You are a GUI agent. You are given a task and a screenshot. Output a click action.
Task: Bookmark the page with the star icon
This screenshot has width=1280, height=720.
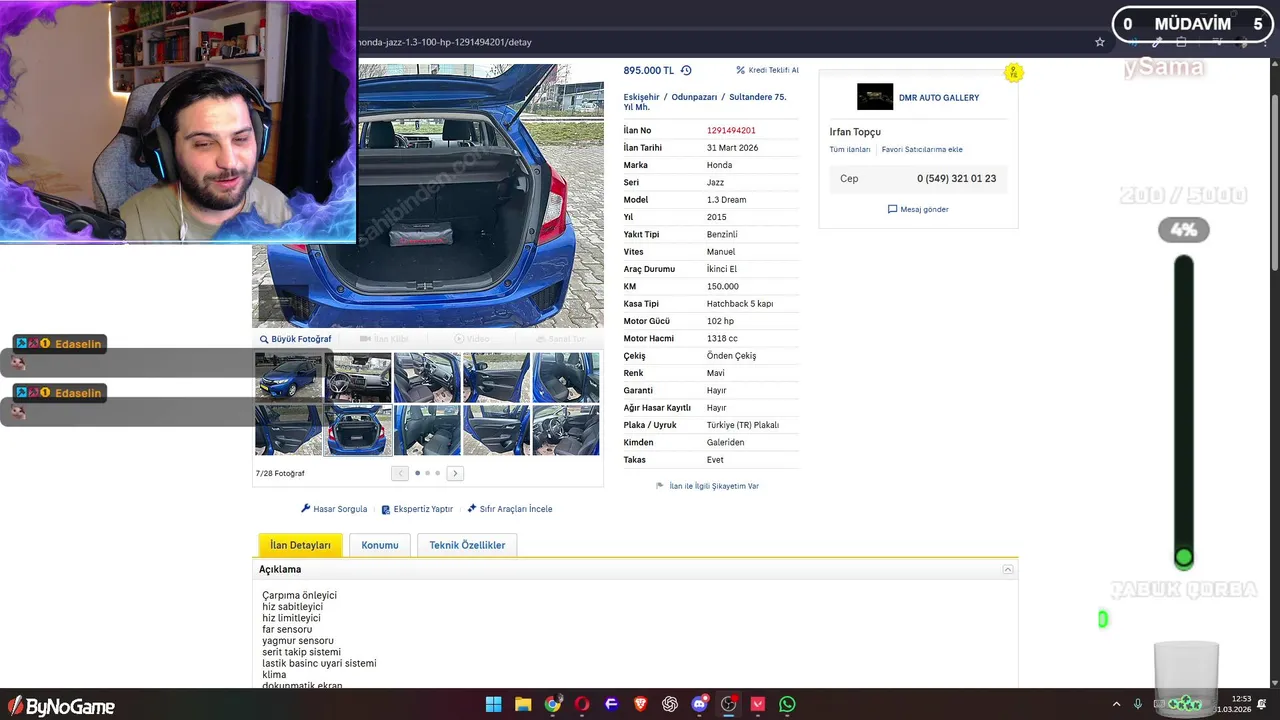pyautogui.click(x=1100, y=42)
